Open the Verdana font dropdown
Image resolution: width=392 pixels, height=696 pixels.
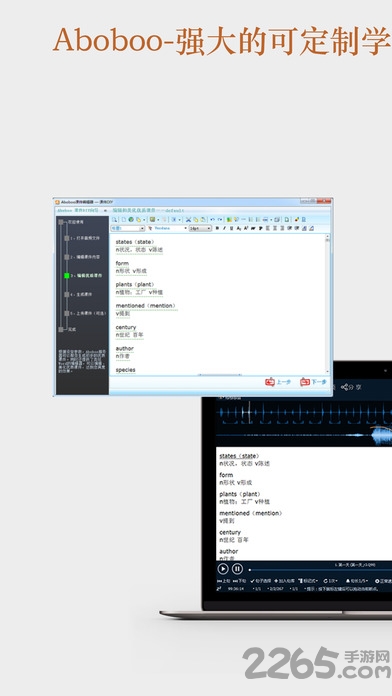[167, 228]
